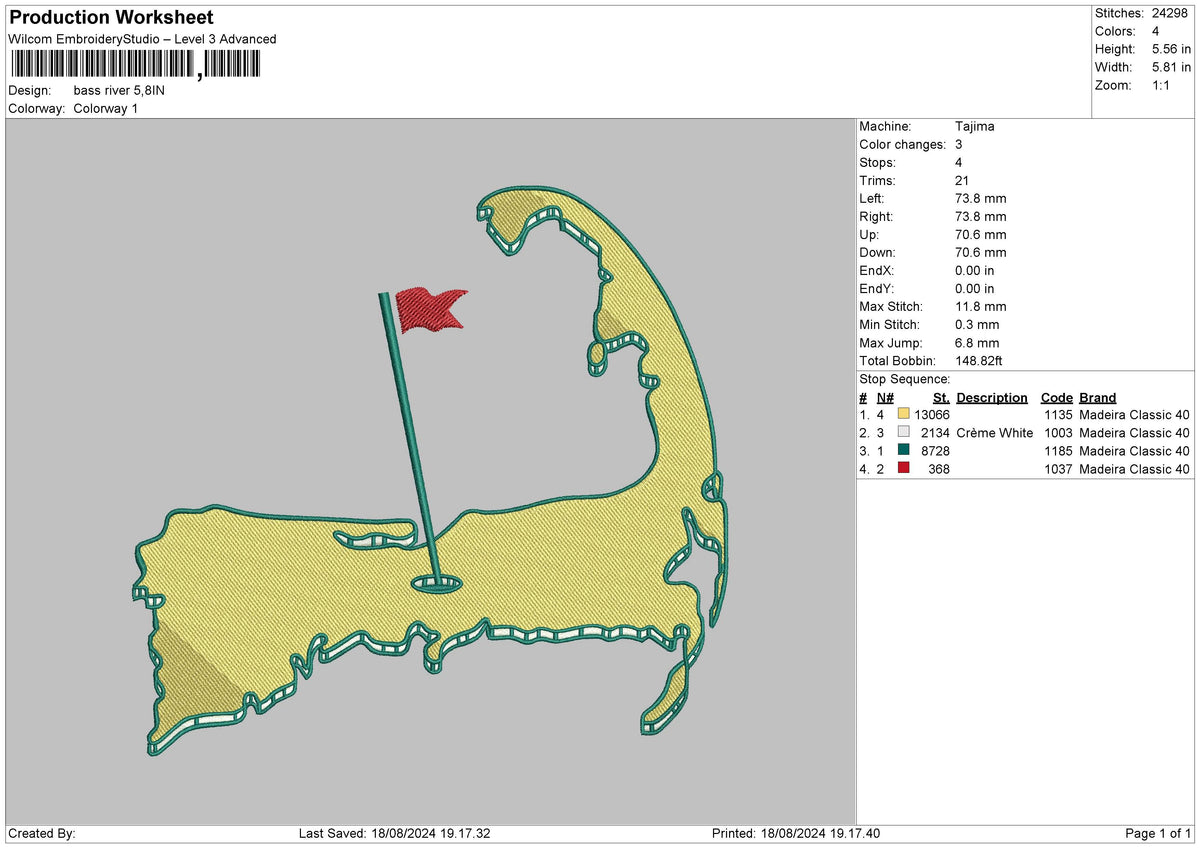Click the EndX value 0.00 in
This screenshot has height=848, width=1200.
point(975,270)
